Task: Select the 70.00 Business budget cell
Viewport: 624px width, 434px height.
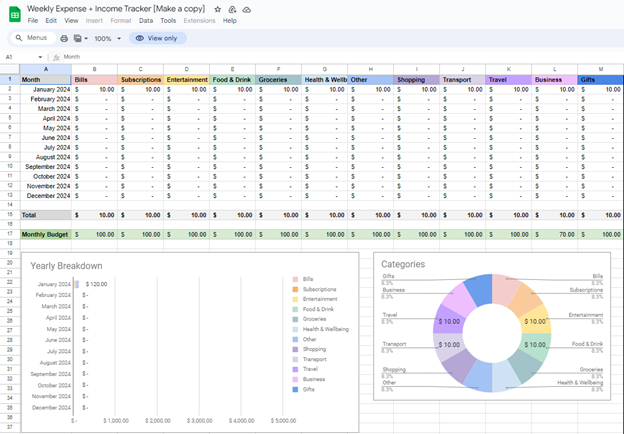Action: pos(555,234)
